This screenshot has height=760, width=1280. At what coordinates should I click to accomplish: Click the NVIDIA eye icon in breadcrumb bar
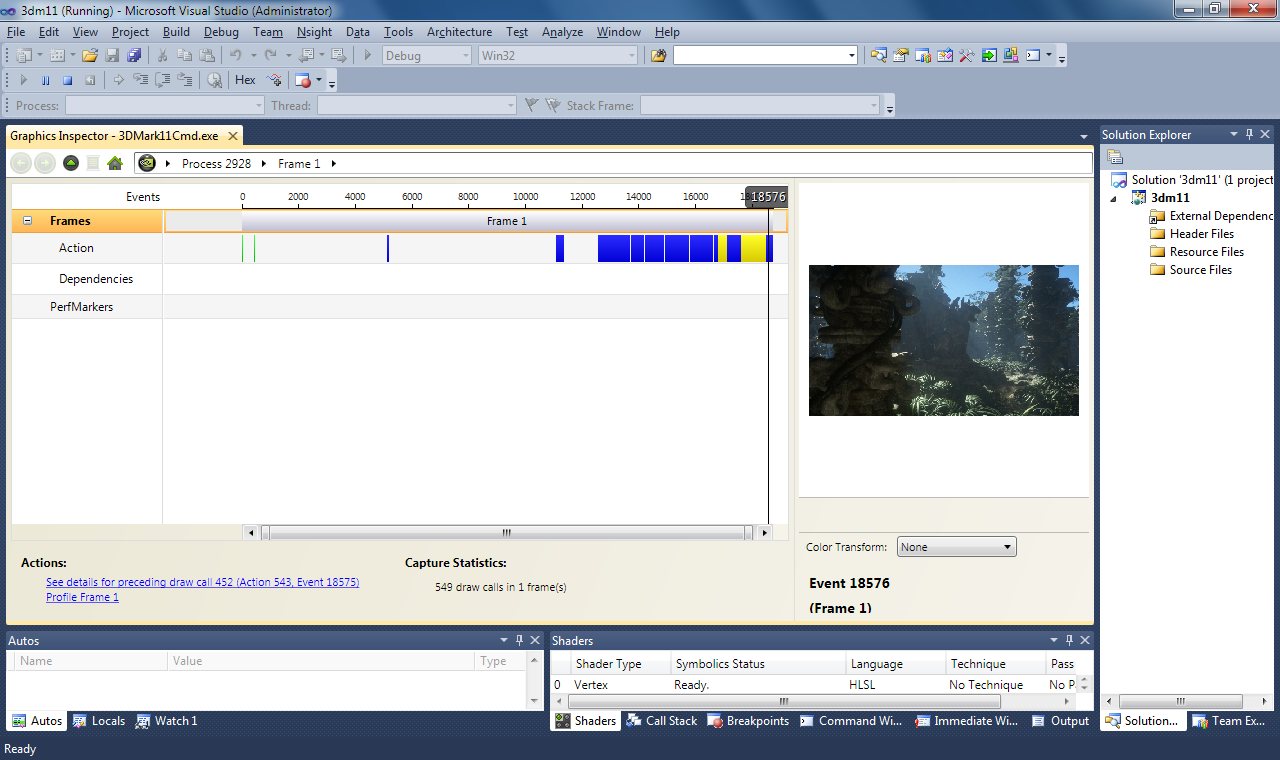[147, 163]
